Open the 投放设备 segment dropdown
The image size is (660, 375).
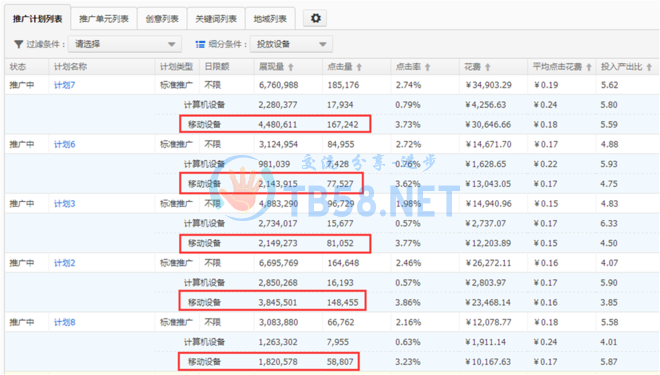pos(291,44)
